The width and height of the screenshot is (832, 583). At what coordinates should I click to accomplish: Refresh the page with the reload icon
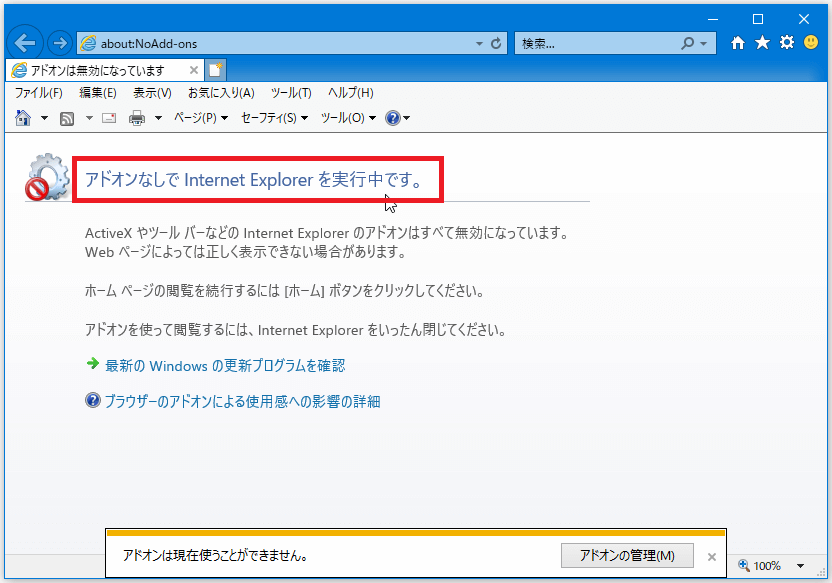(496, 44)
